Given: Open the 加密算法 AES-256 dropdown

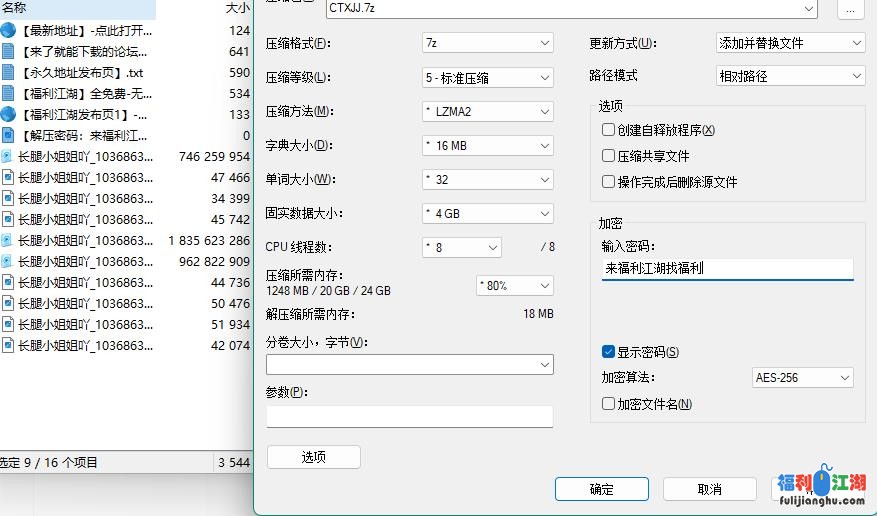Looking at the screenshot, I should tap(802, 378).
